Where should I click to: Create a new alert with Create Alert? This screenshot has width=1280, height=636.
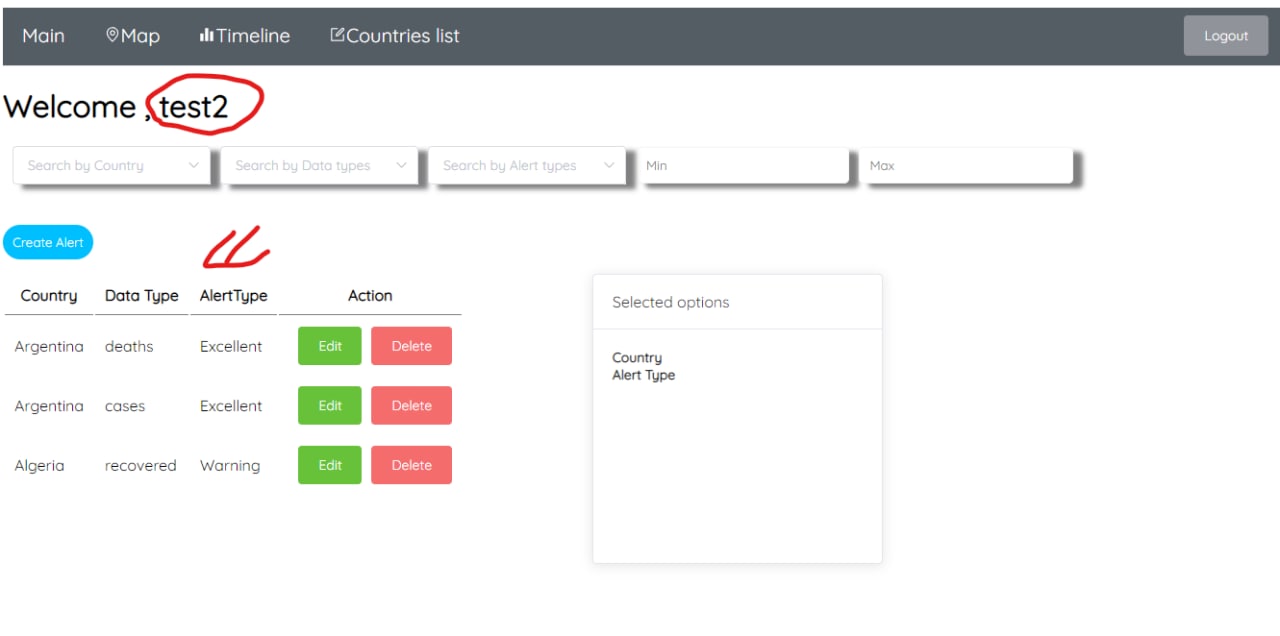click(x=48, y=243)
